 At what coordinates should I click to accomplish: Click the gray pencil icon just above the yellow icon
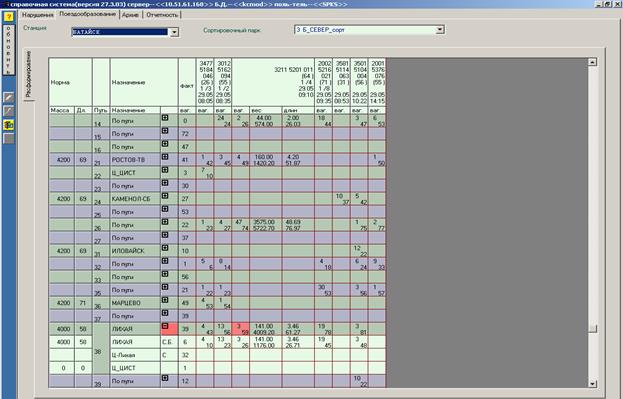coord(9,110)
